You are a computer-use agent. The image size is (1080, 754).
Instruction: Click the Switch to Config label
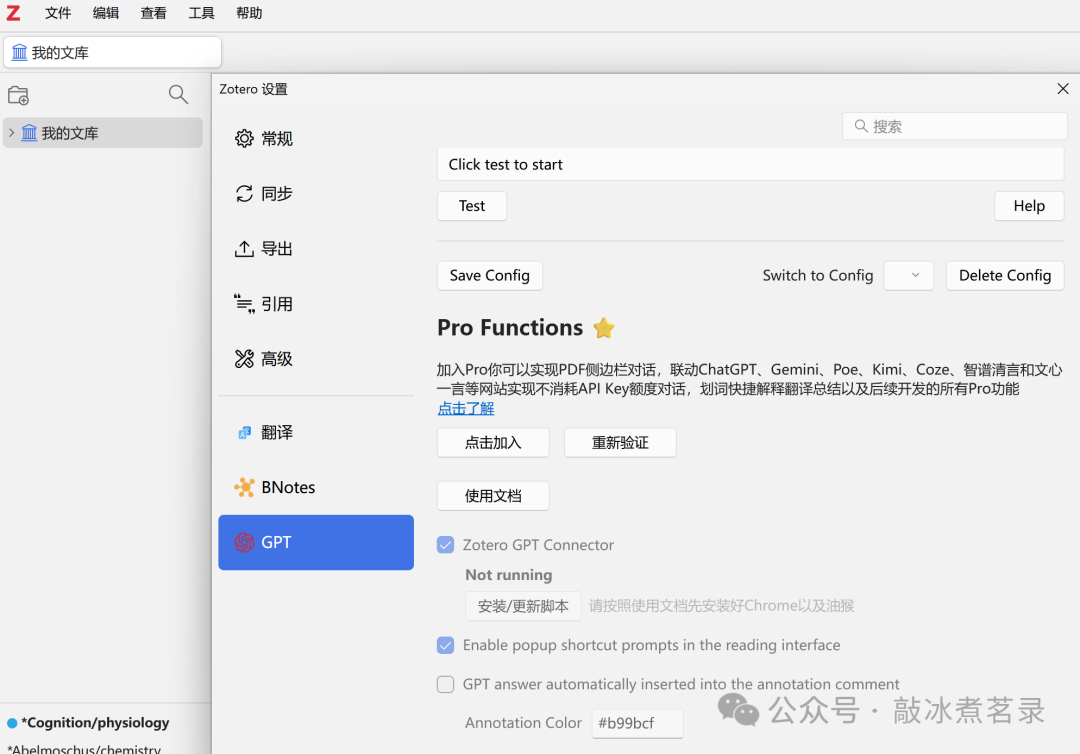pos(818,275)
